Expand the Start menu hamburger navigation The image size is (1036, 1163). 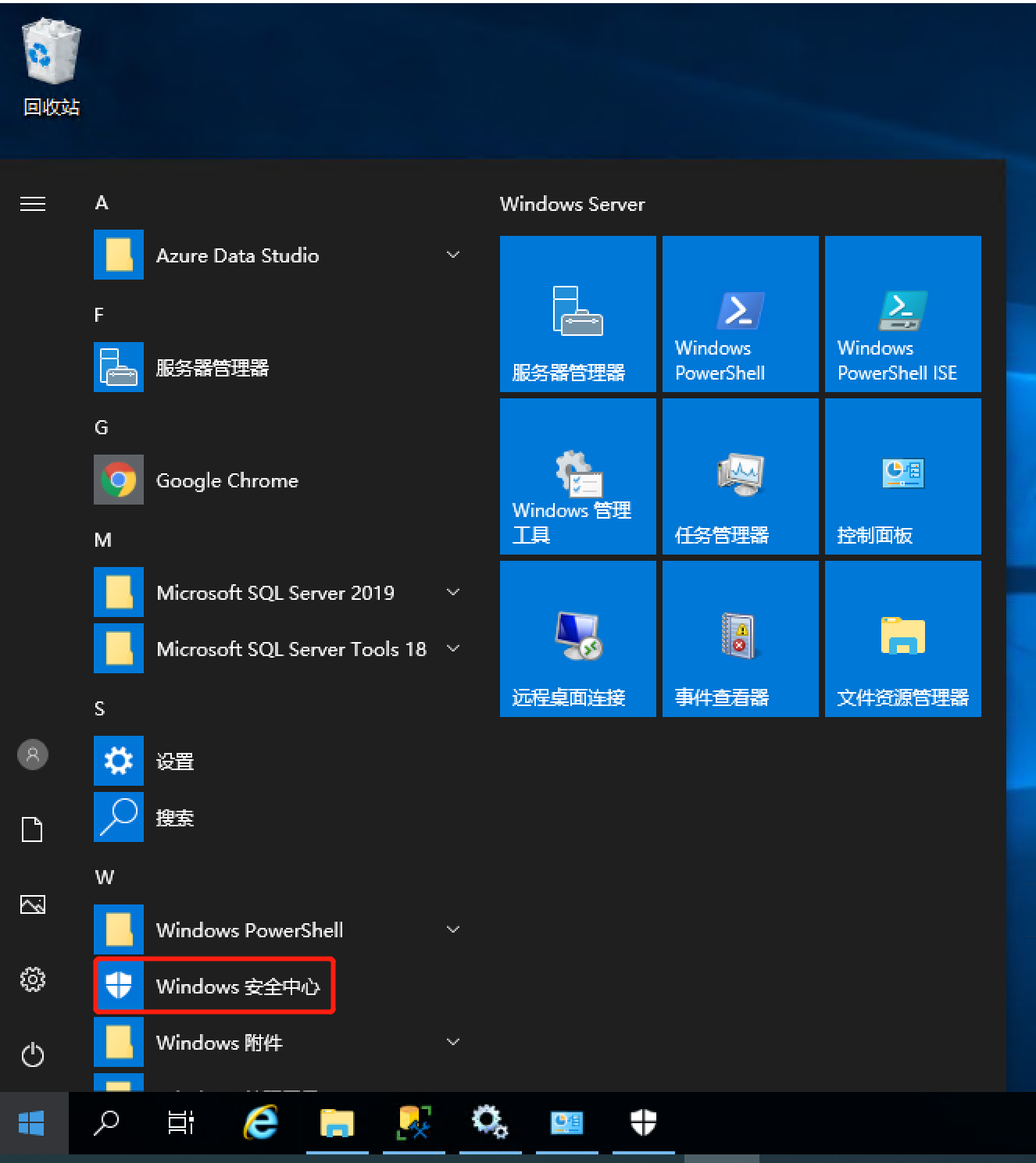click(33, 204)
